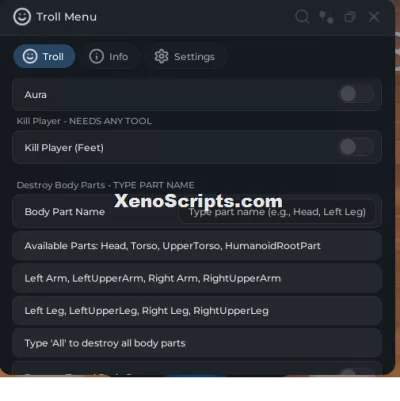
Task: Click the restore window squares icon
Action: click(x=350, y=17)
